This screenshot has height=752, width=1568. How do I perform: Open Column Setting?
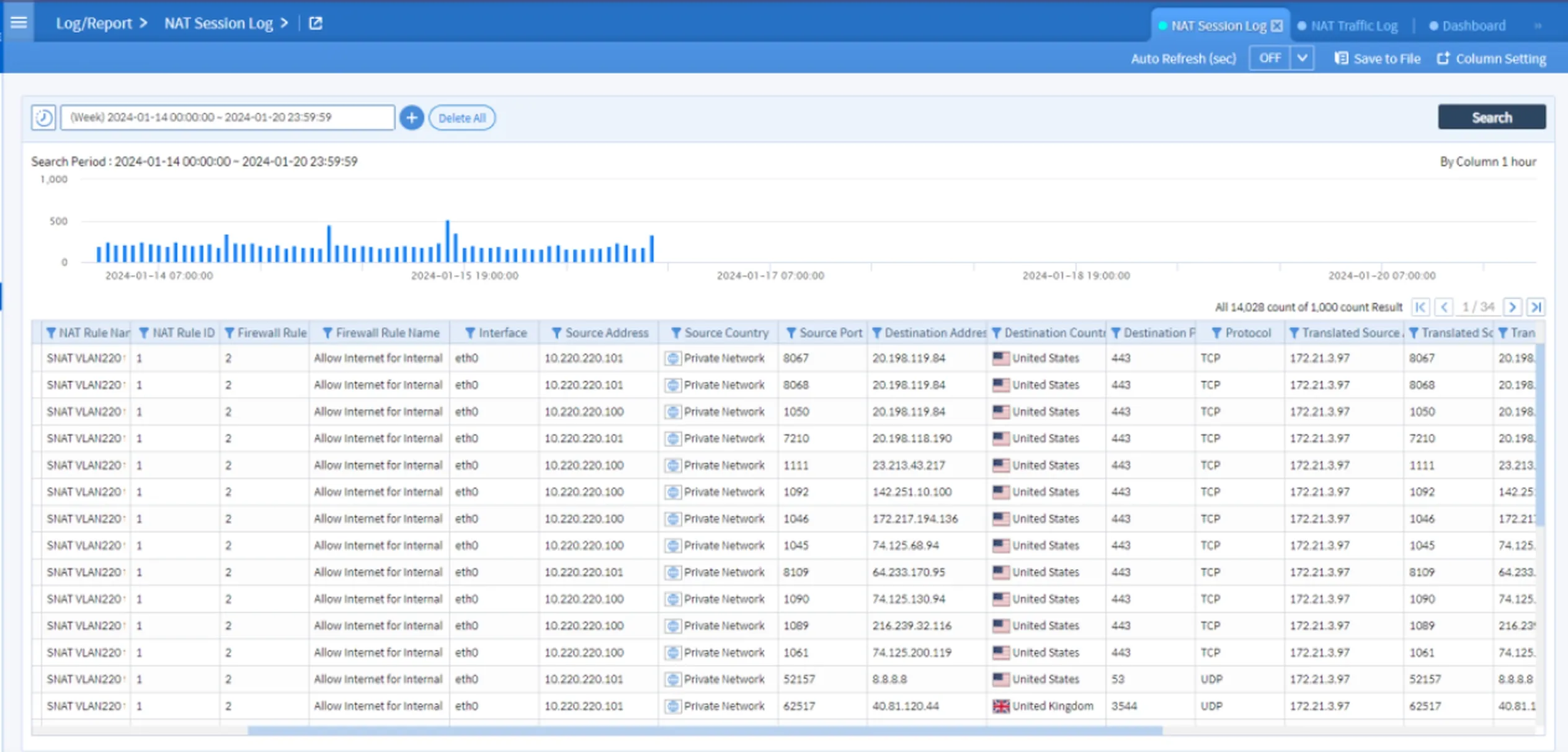pos(1492,58)
